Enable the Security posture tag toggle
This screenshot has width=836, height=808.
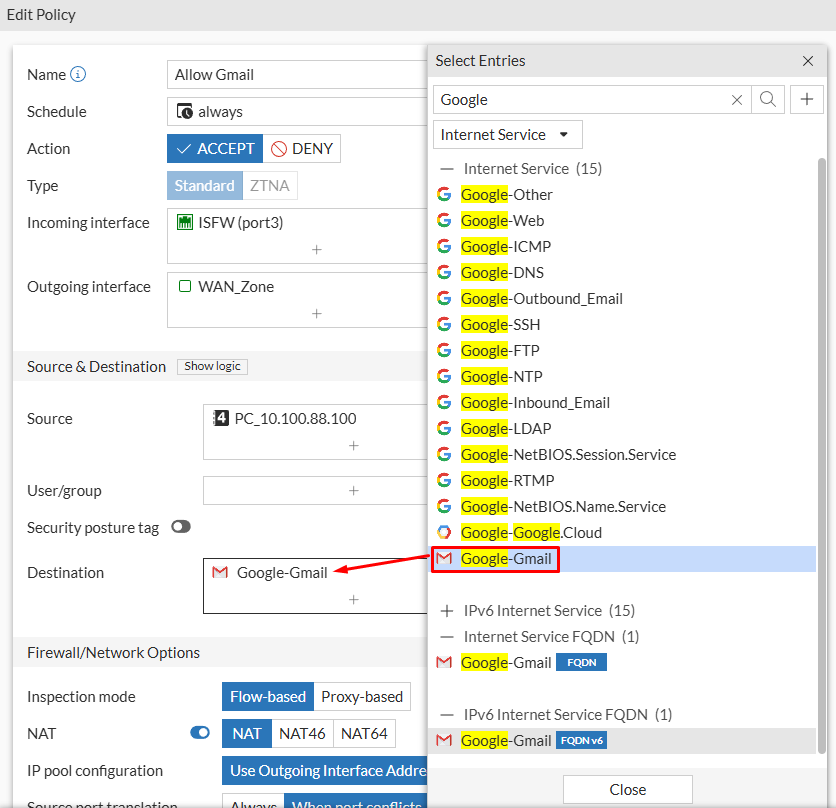click(181, 527)
